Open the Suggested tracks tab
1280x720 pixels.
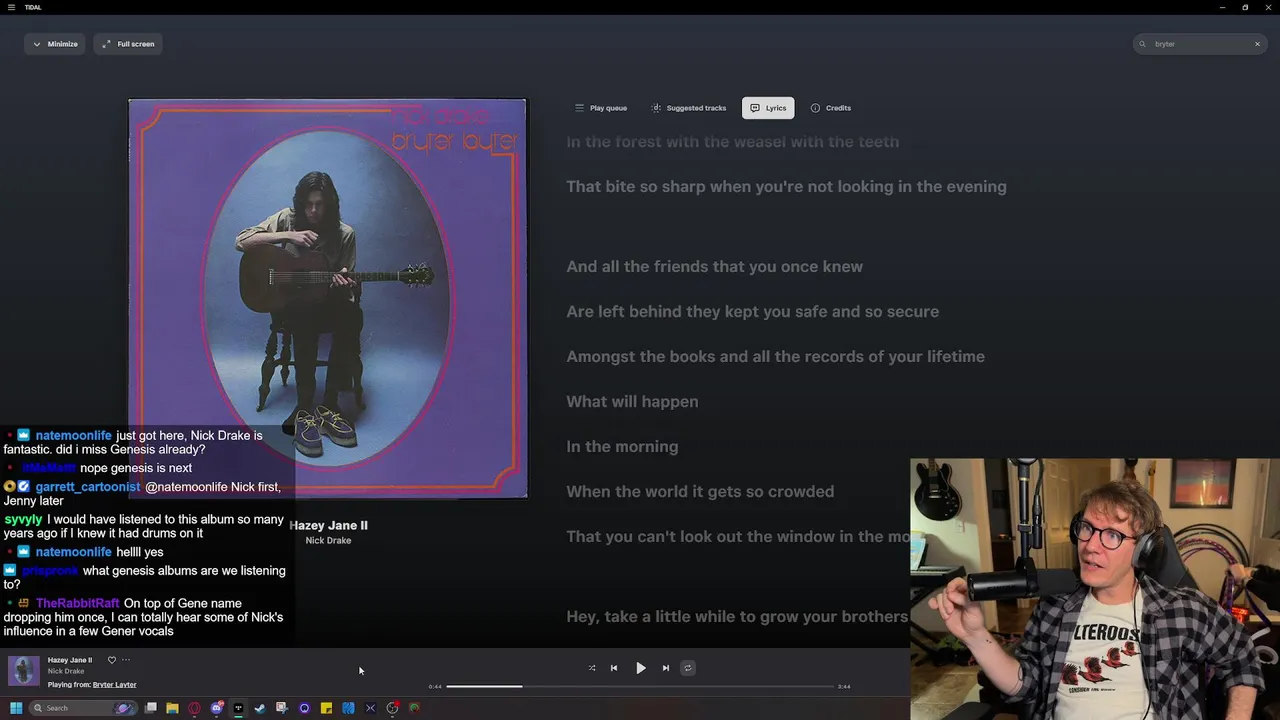click(688, 108)
